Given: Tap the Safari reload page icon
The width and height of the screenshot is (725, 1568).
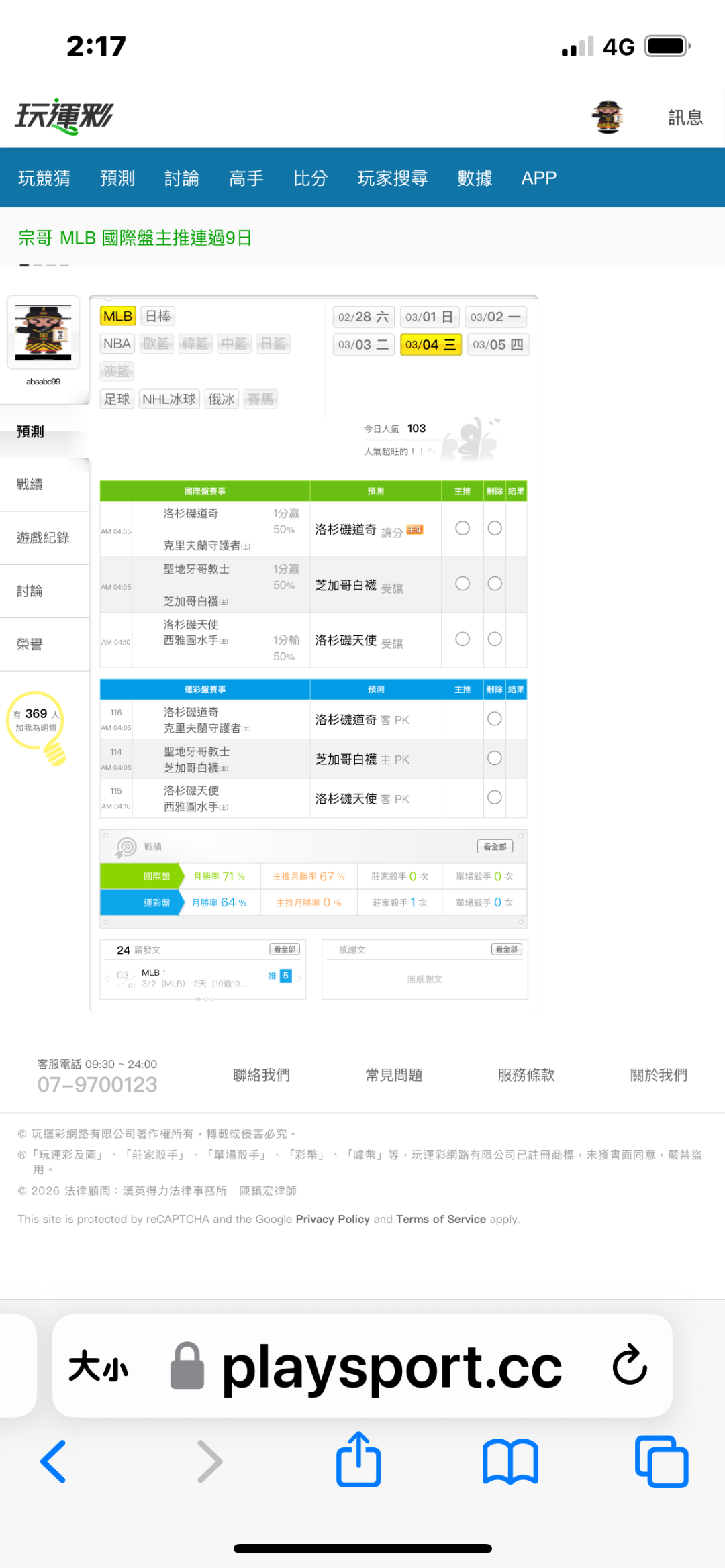Looking at the screenshot, I should click(x=629, y=1365).
